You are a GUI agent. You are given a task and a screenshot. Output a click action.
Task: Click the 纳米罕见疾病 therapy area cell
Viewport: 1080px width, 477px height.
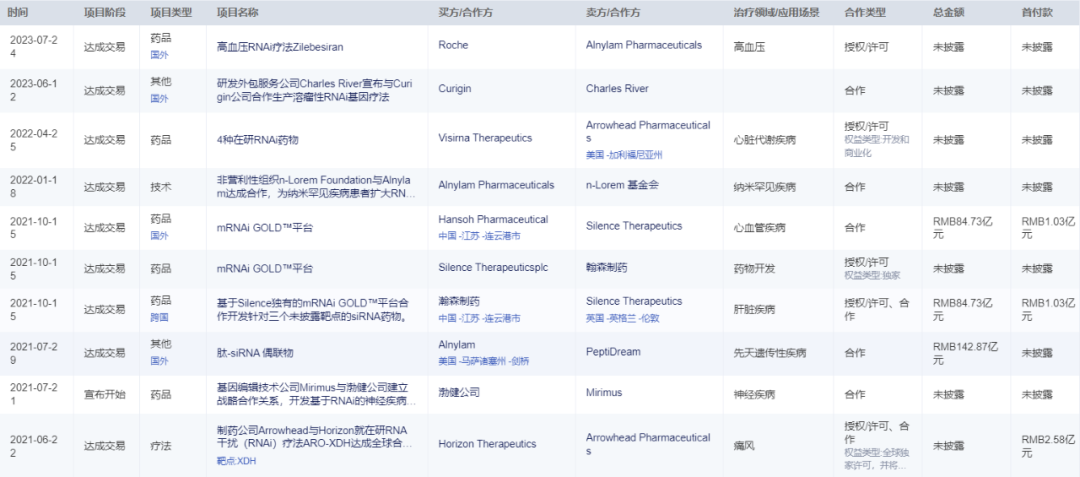click(x=765, y=187)
